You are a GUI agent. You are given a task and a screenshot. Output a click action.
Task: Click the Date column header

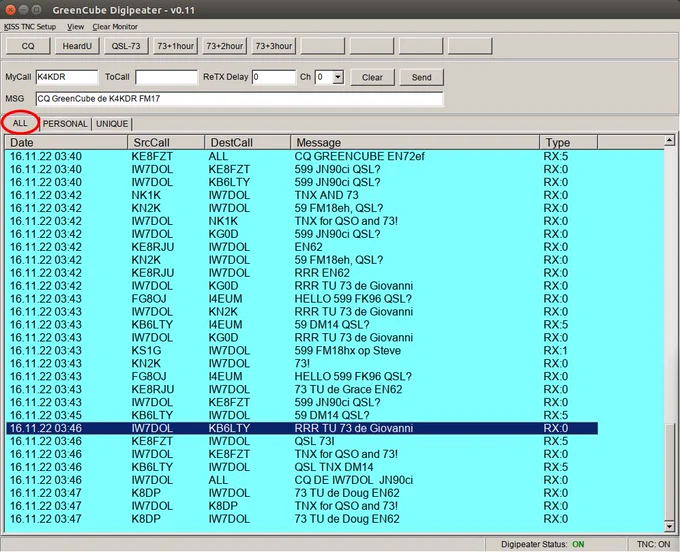point(66,142)
